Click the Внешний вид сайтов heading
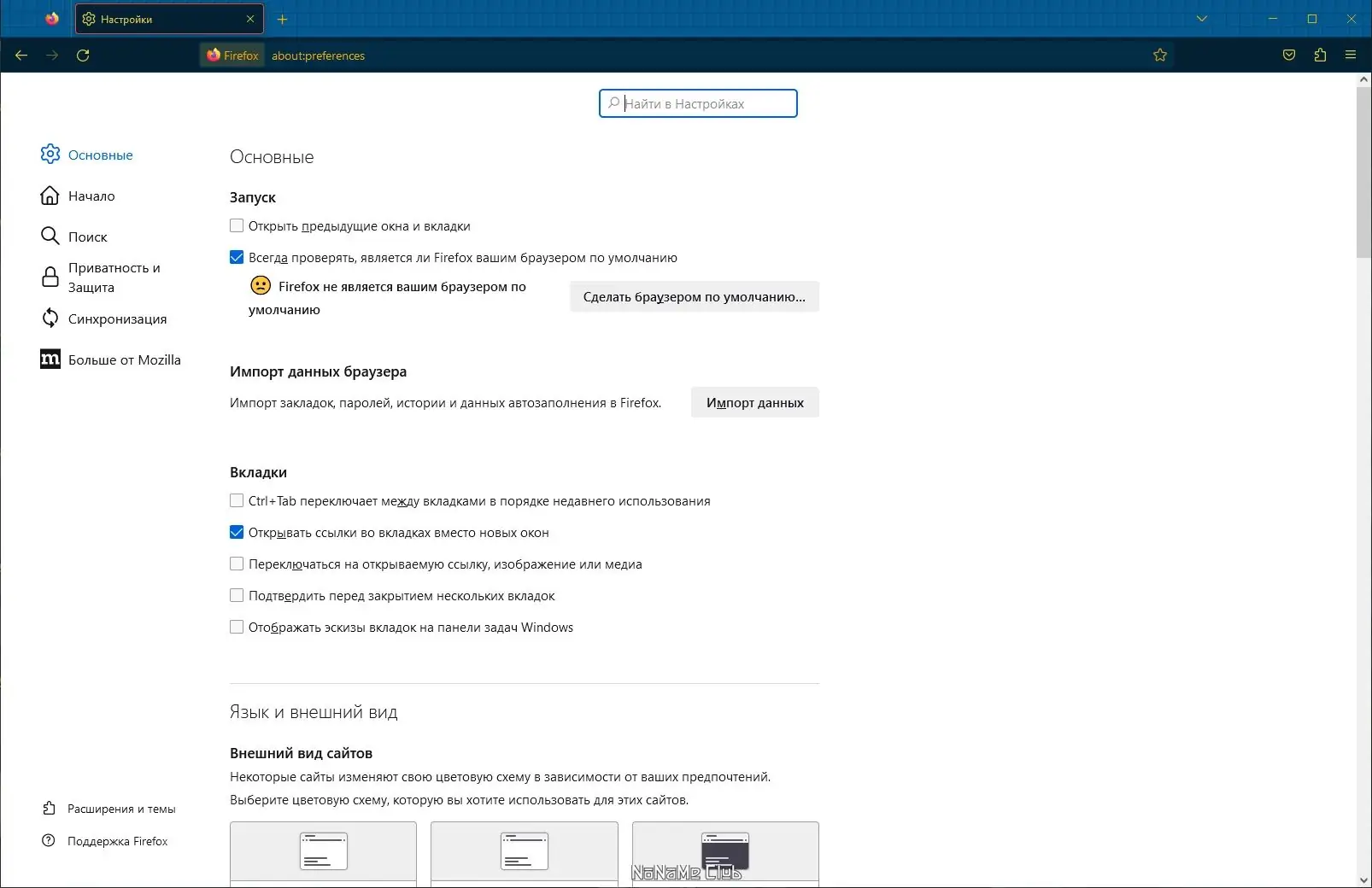 pos(301,753)
